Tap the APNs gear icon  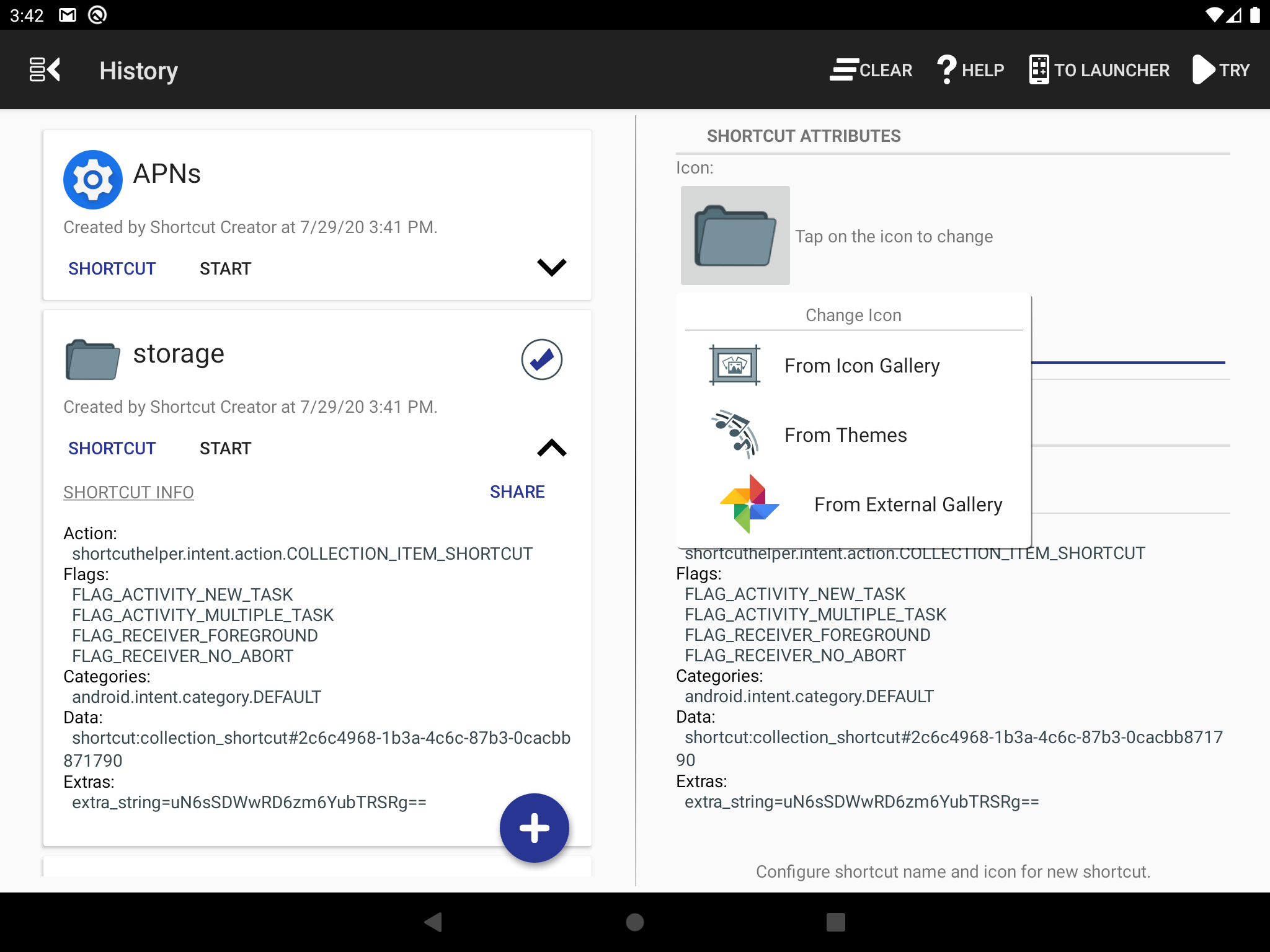click(93, 180)
